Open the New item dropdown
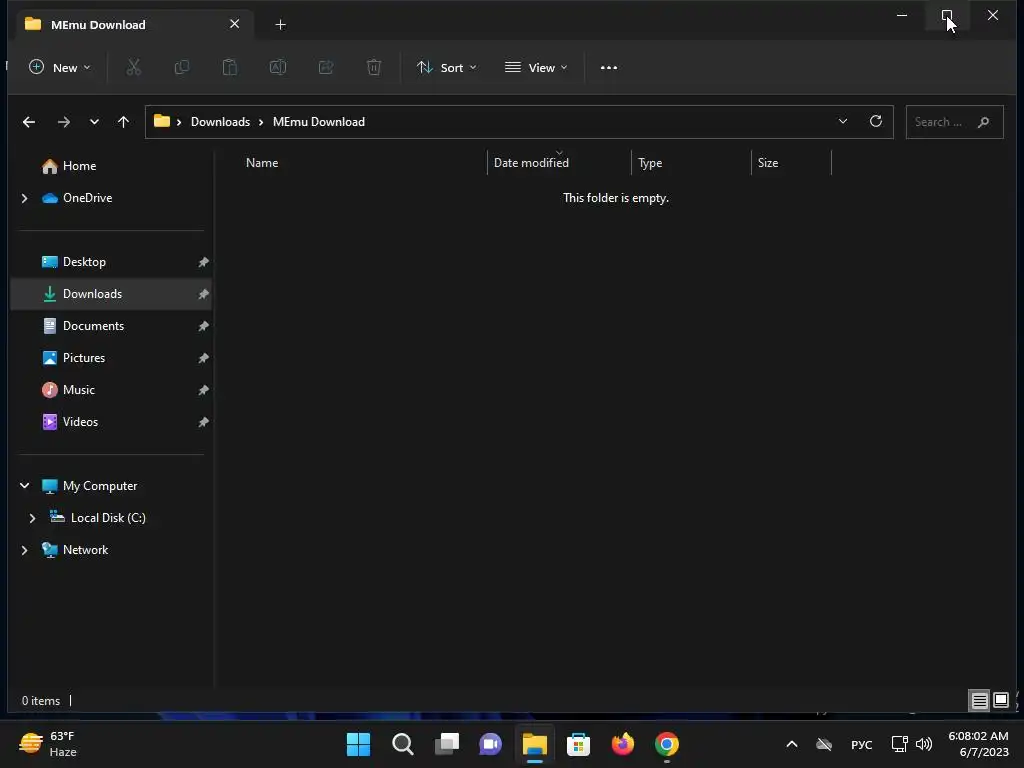 coord(59,67)
